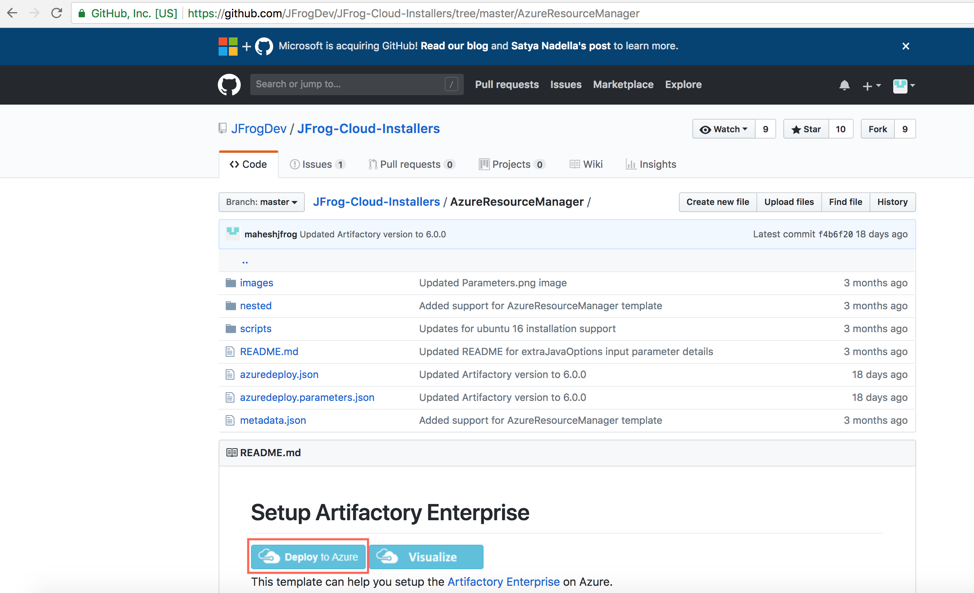974x593 pixels.
Task: Click the GitHub Octocat logo
Action: pyautogui.click(x=229, y=84)
